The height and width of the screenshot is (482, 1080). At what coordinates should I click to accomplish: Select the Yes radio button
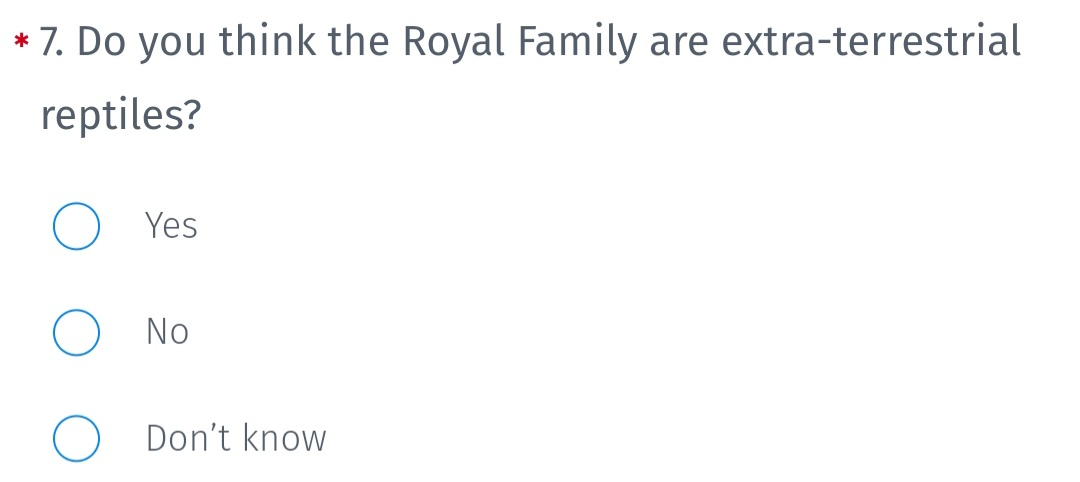[76, 226]
